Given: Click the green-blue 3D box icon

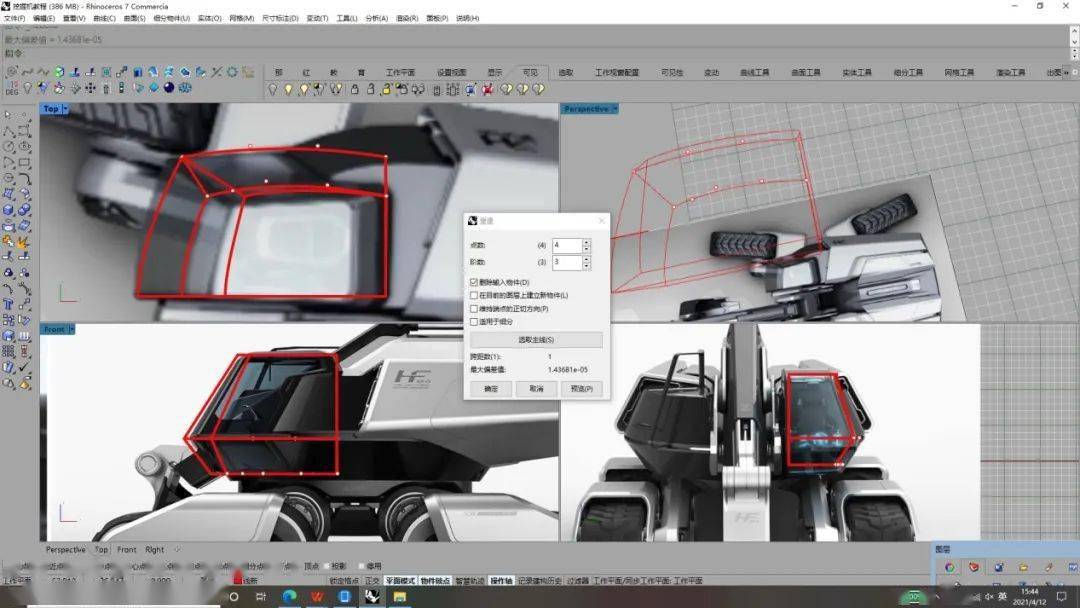Looking at the screenshot, I should tap(60, 72).
